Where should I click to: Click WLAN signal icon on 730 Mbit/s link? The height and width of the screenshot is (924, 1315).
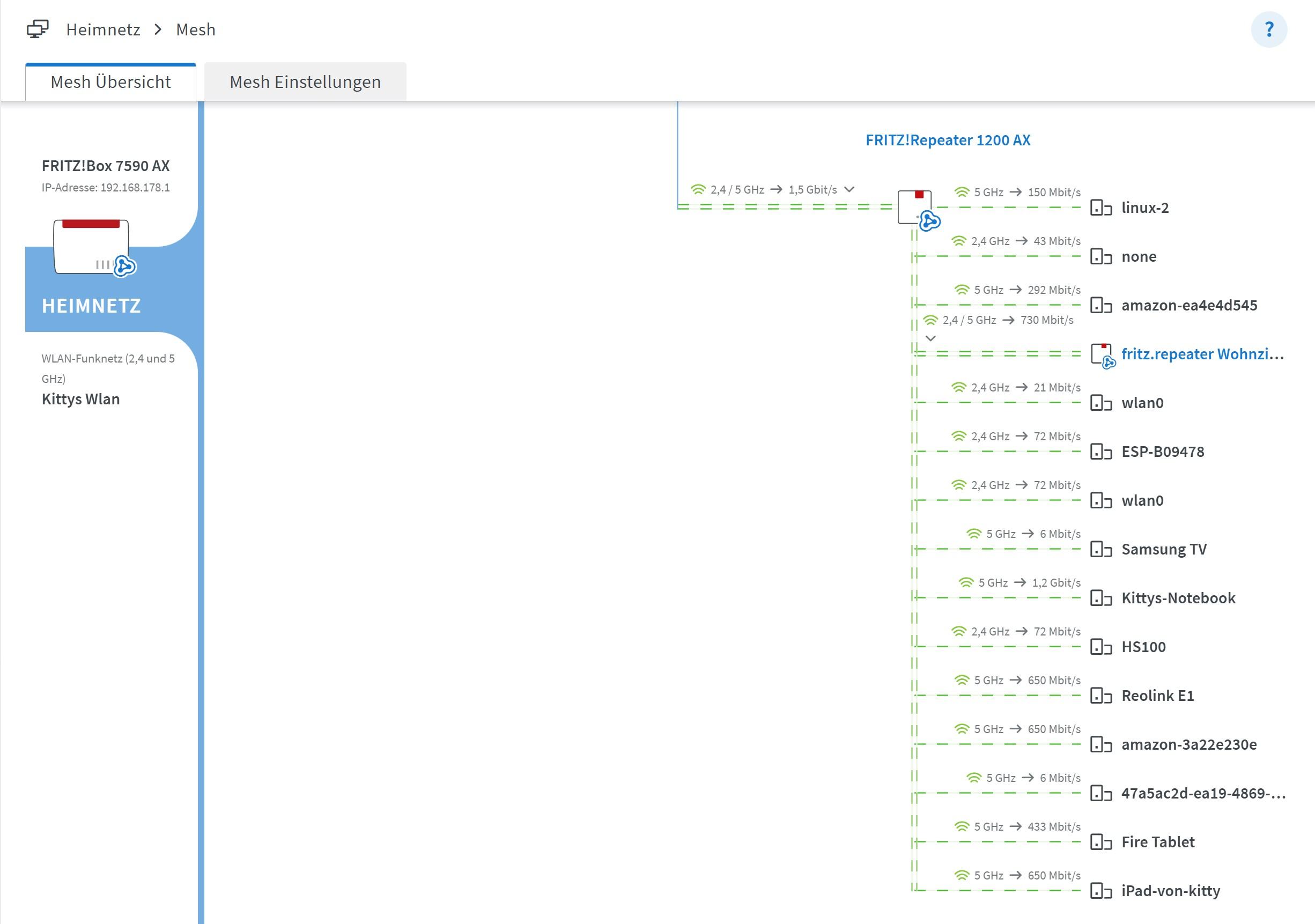coord(930,320)
